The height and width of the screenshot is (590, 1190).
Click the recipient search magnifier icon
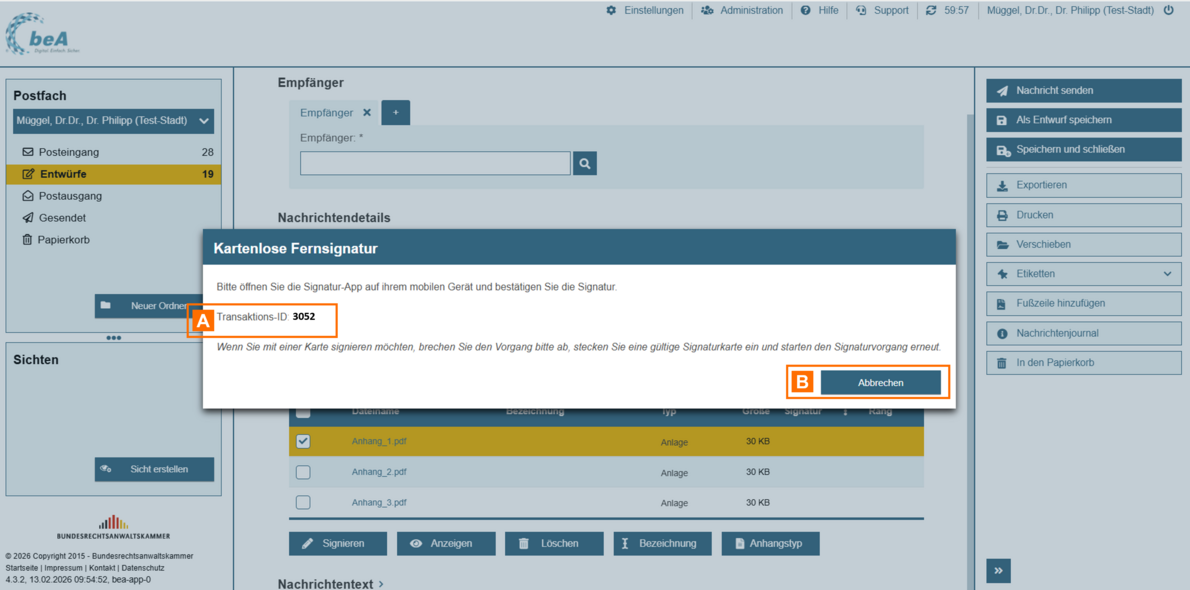click(x=585, y=163)
